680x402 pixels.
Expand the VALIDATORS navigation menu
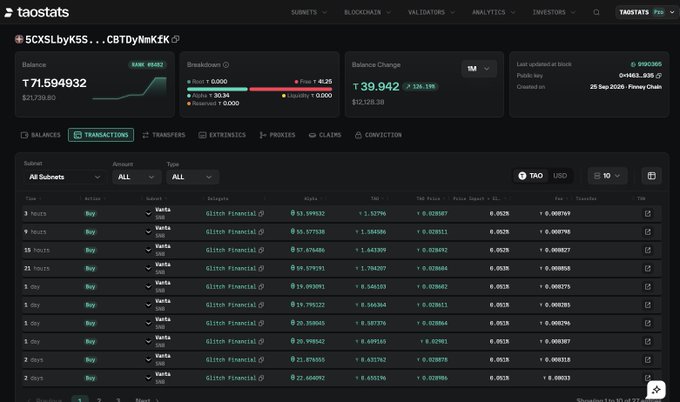[431, 12]
